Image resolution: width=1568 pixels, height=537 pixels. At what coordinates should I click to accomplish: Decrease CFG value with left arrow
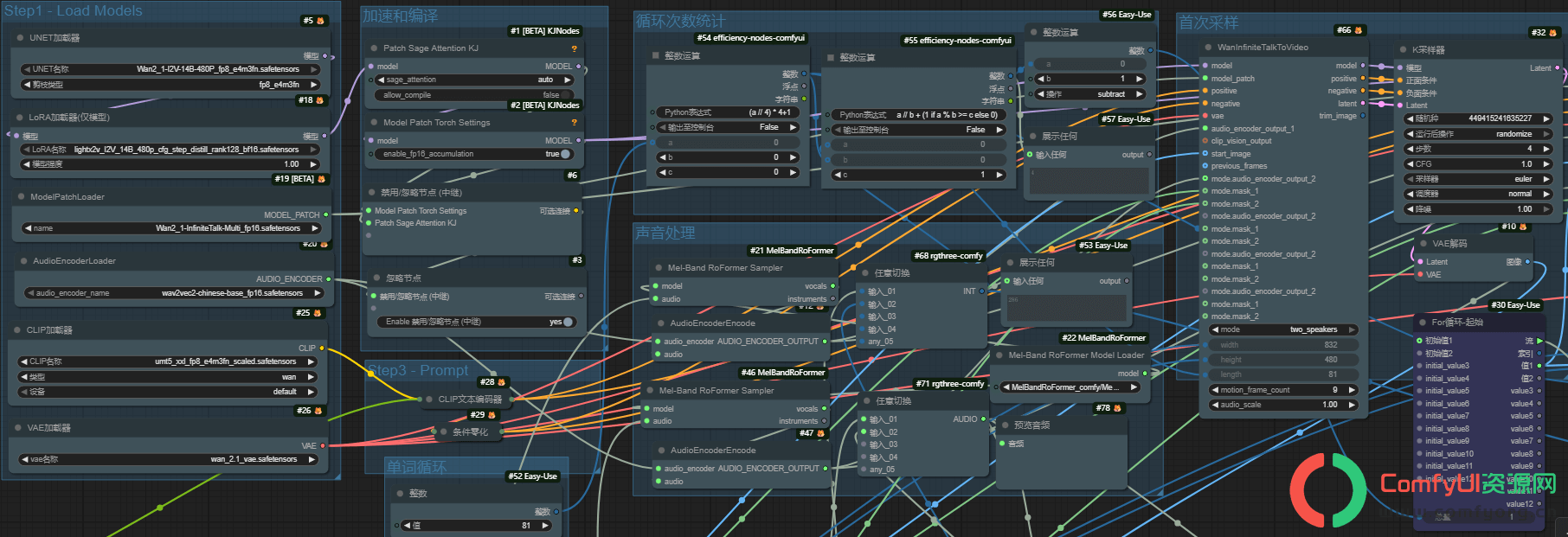tap(1410, 163)
